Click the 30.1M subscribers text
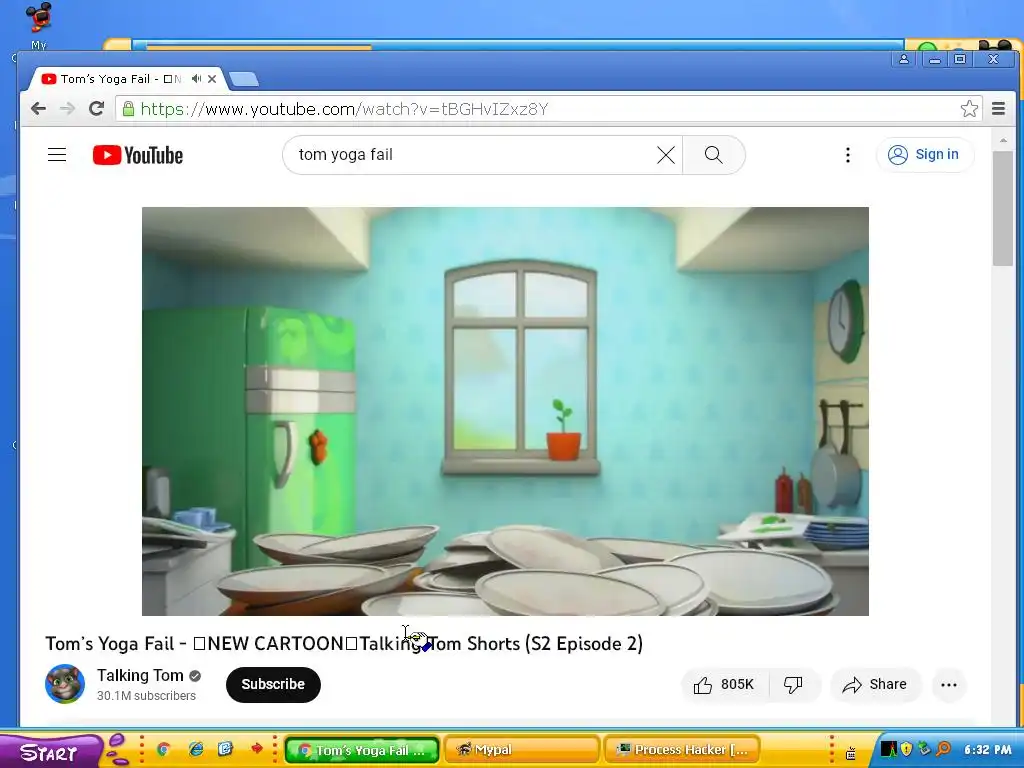 146,696
